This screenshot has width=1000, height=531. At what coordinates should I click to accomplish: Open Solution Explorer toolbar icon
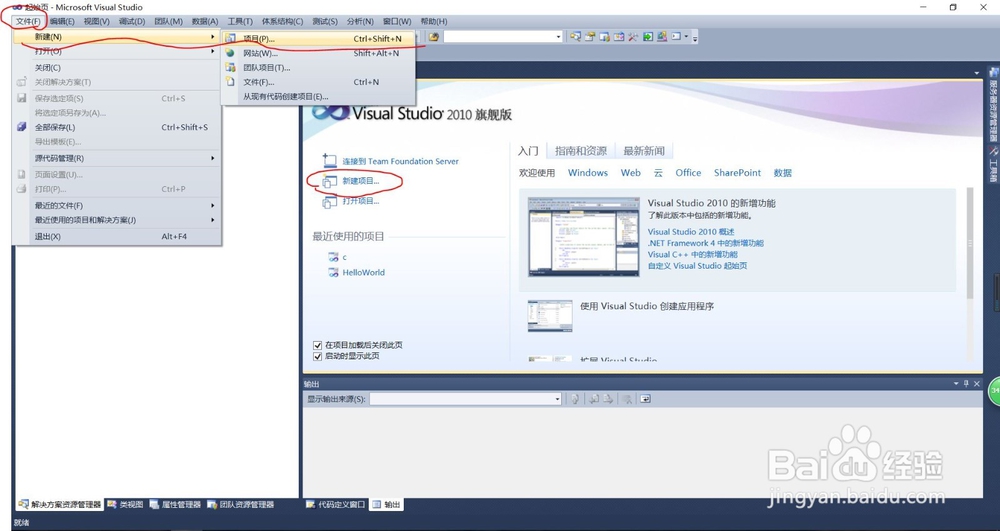(575, 36)
